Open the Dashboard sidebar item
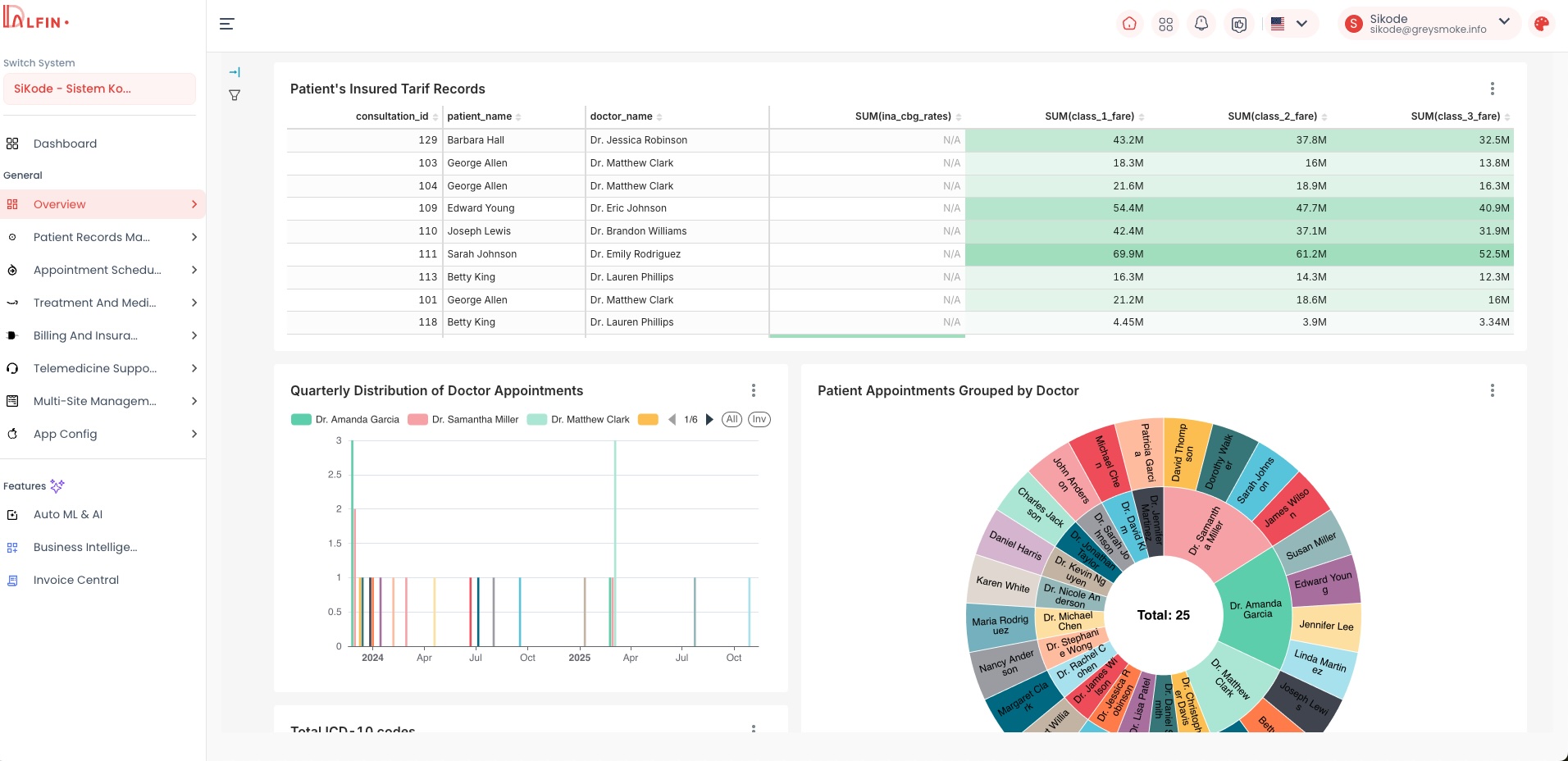This screenshot has width=1568, height=761. [65, 144]
